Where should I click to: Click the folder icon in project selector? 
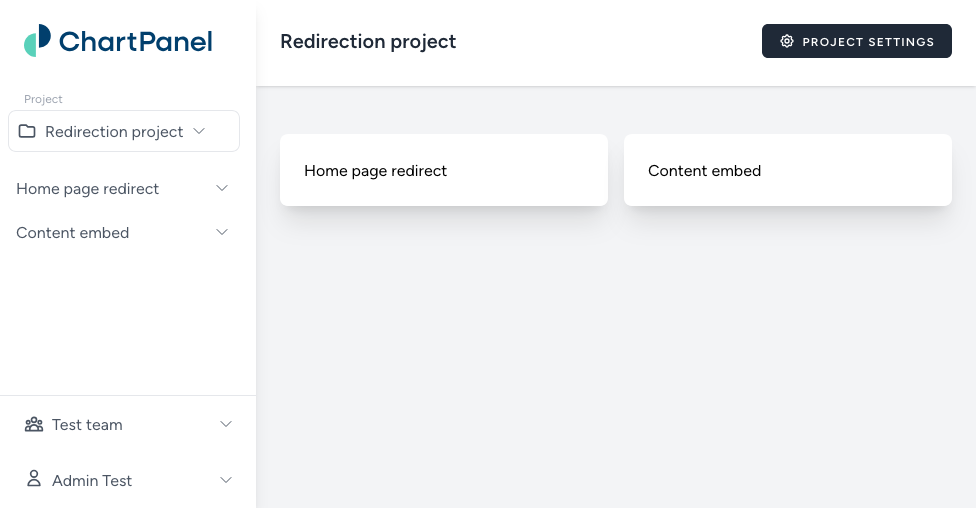coord(27,131)
